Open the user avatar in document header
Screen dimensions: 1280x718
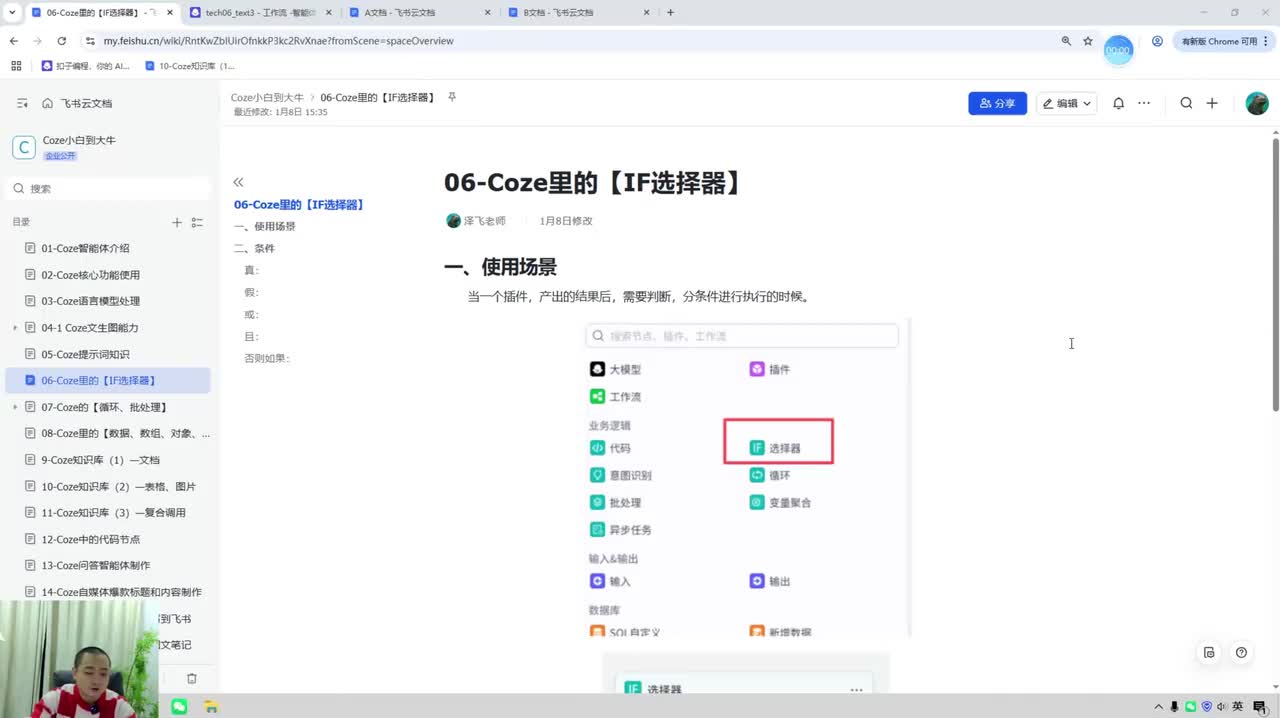click(1257, 103)
